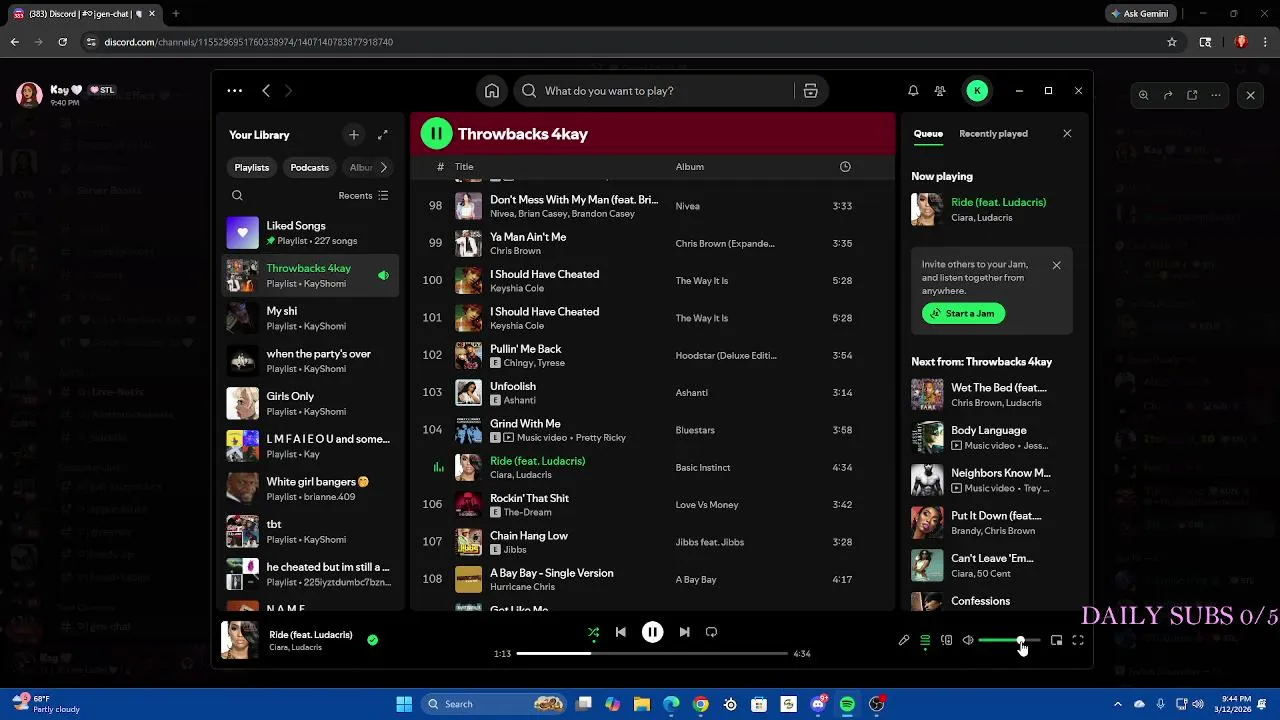The height and width of the screenshot is (720, 1280).
Task: Open the Browse icon in search bar
Action: 810,91
